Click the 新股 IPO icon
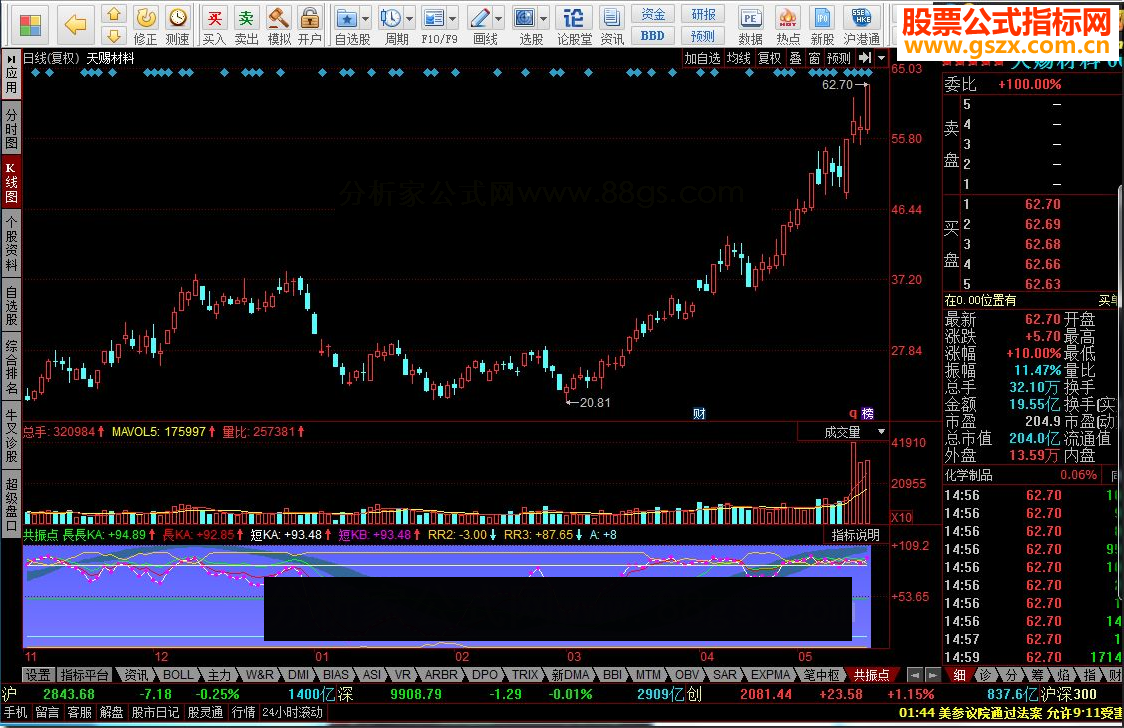The height and width of the screenshot is (728, 1124). [x=821, y=25]
